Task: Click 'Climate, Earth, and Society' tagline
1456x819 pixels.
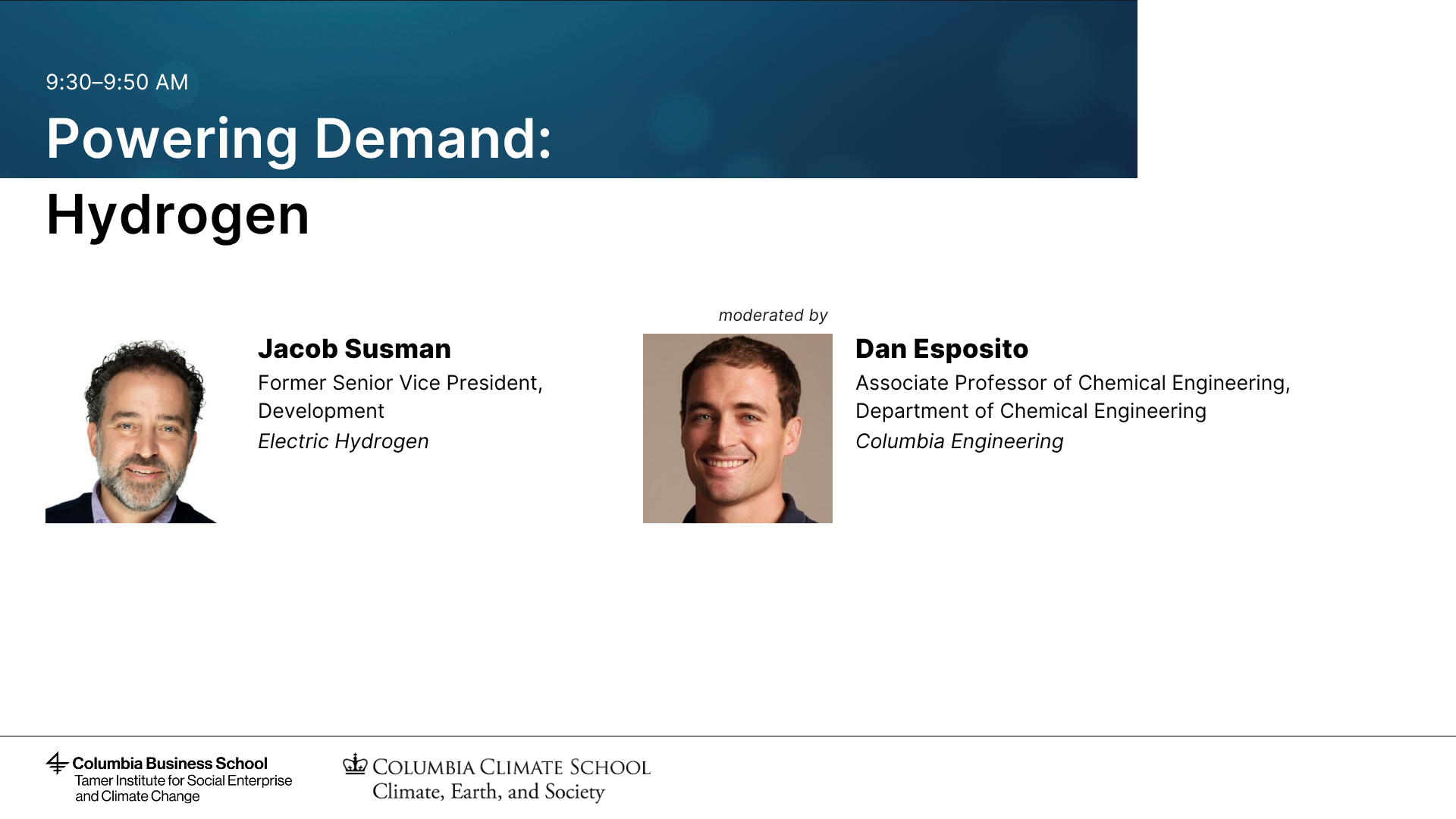Action: 488,792
